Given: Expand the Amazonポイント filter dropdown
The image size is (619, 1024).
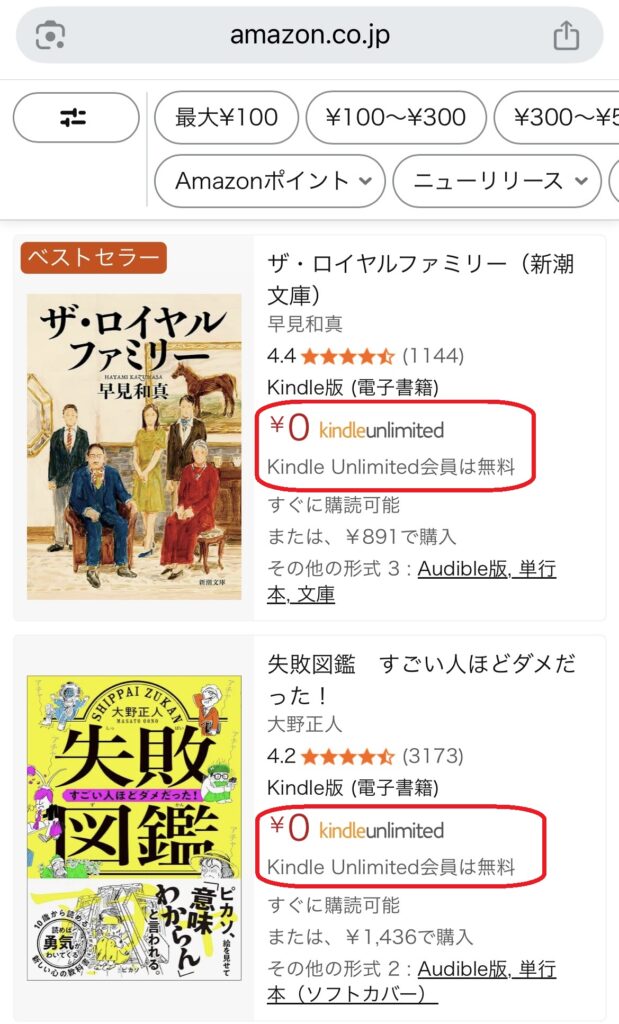Looking at the screenshot, I should click(x=269, y=181).
